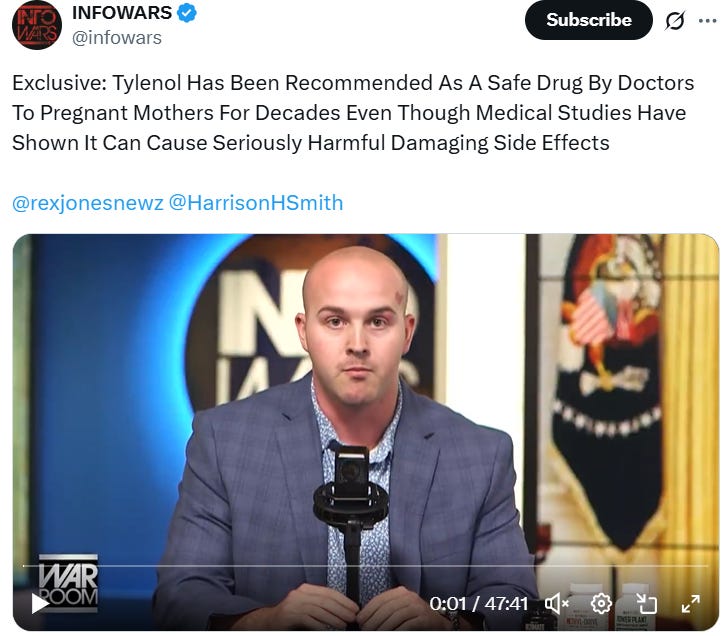The image size is (727, 636).
Task: Open the @infowars handle link
Action: (x=116, y=38)
